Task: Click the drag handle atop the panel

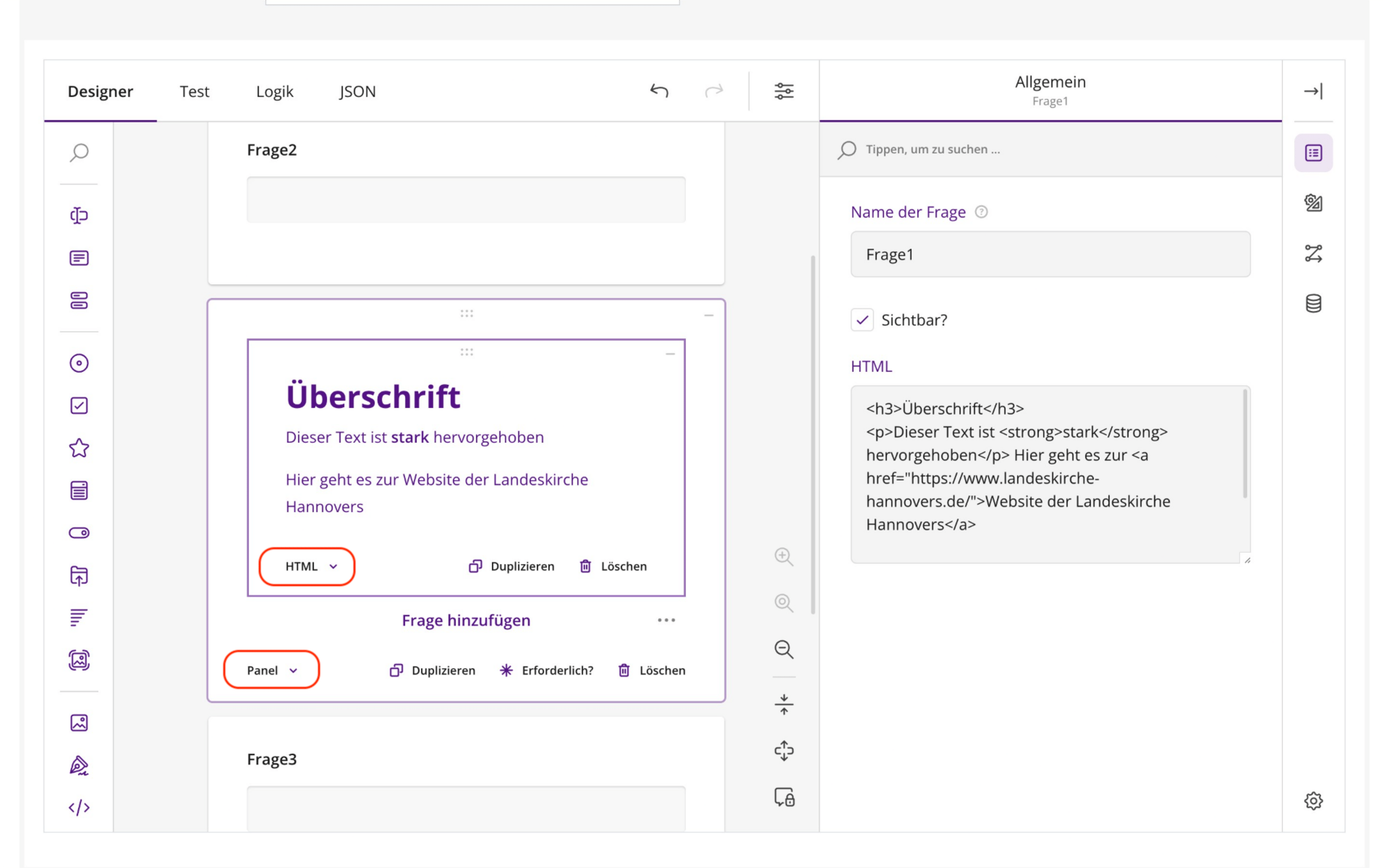Action: click(x=467, y=313)
